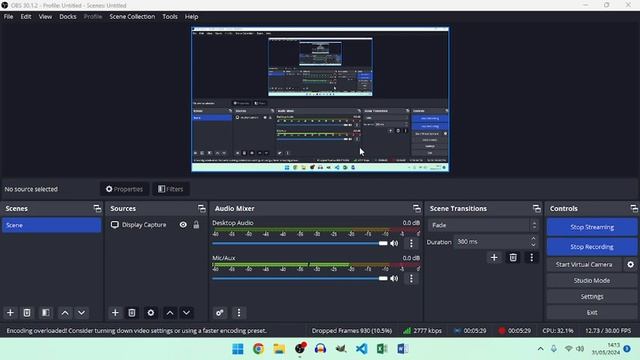
Task: Pop out the Controls dock
Action: 634,209
